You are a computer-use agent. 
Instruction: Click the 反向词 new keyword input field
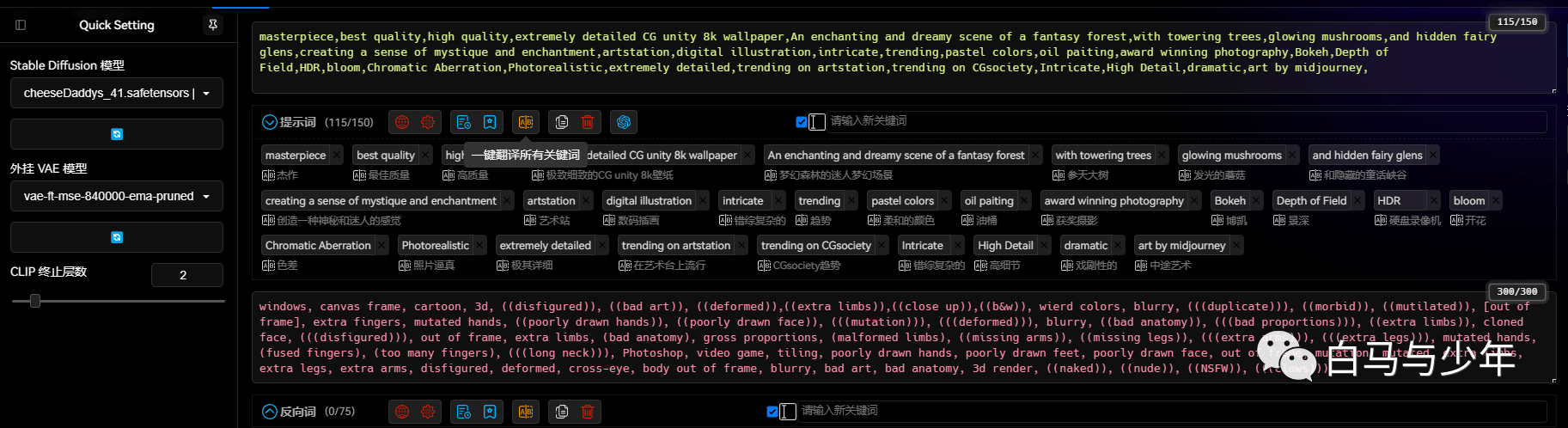pos(1172,411)
